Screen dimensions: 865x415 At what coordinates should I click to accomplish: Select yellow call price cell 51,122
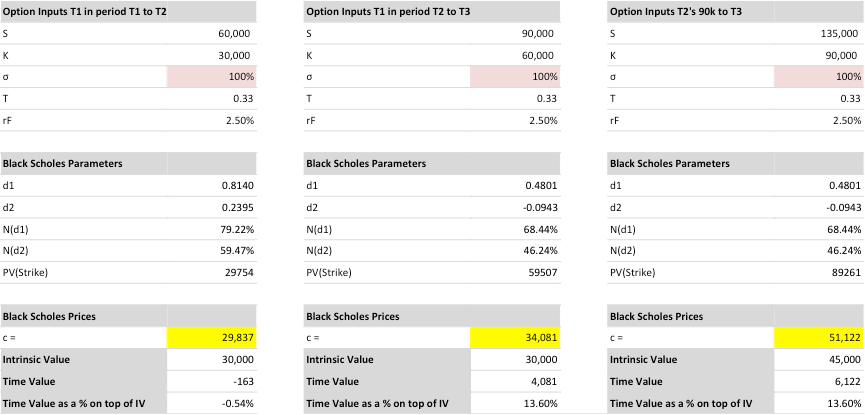tap(819, 338)
